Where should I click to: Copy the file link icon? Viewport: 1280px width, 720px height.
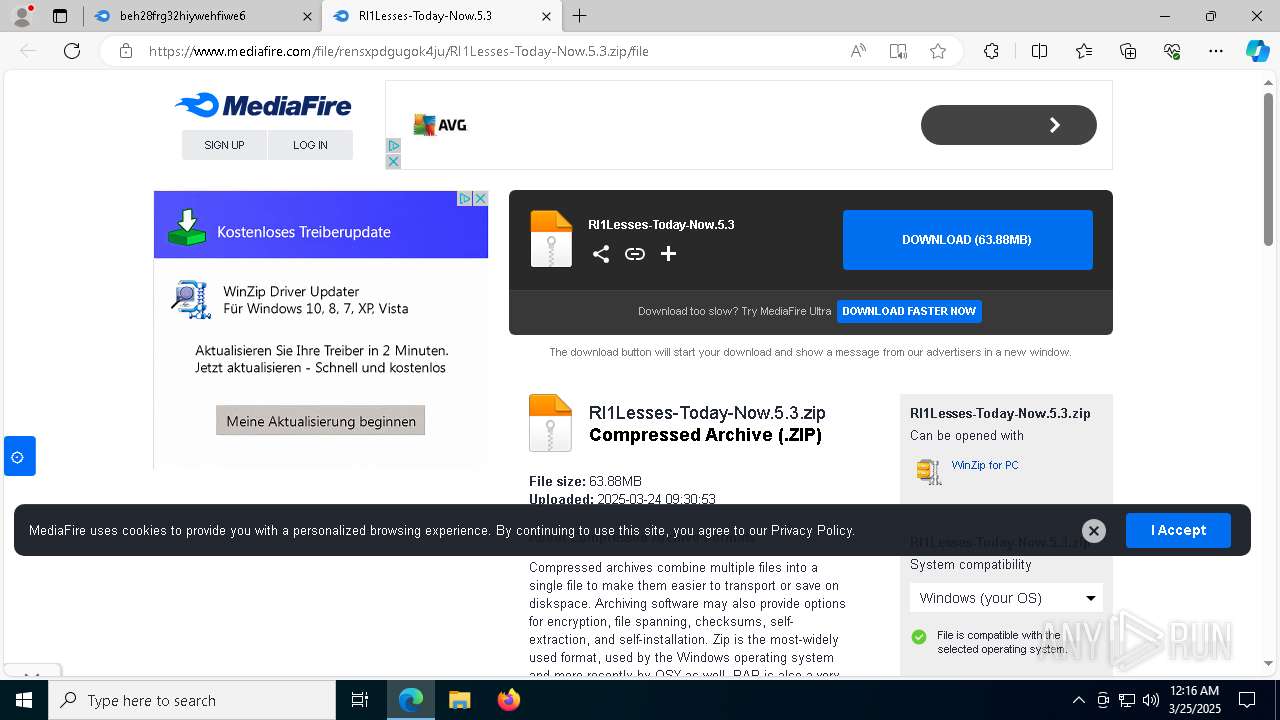635,254
